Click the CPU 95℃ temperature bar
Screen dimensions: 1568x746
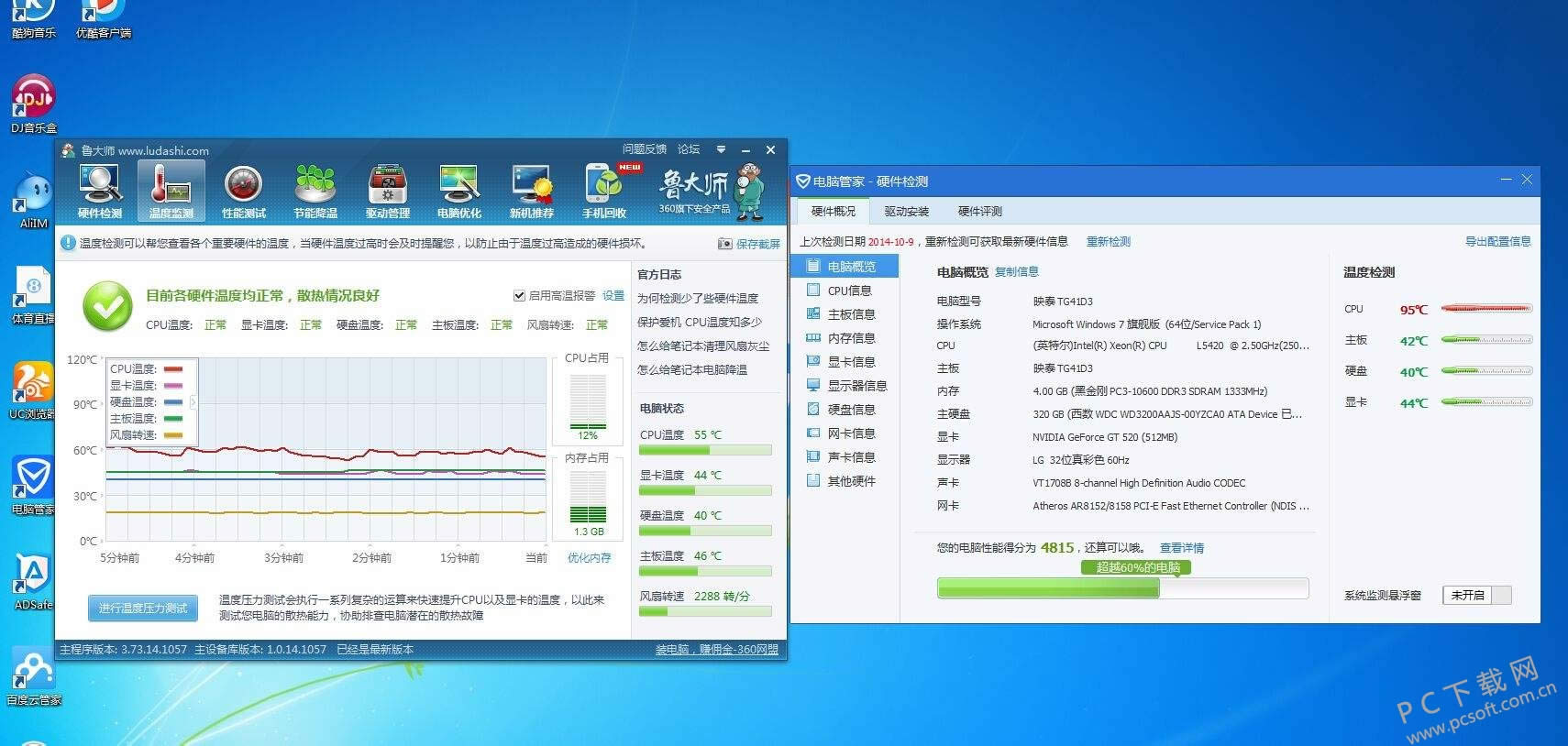click(x=1485, y=309)
